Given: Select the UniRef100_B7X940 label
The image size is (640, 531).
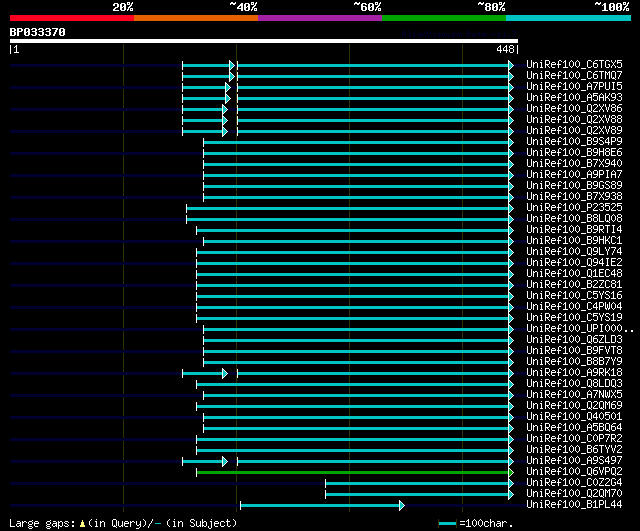Looking at the screenshot, I should tap(574, 164).
